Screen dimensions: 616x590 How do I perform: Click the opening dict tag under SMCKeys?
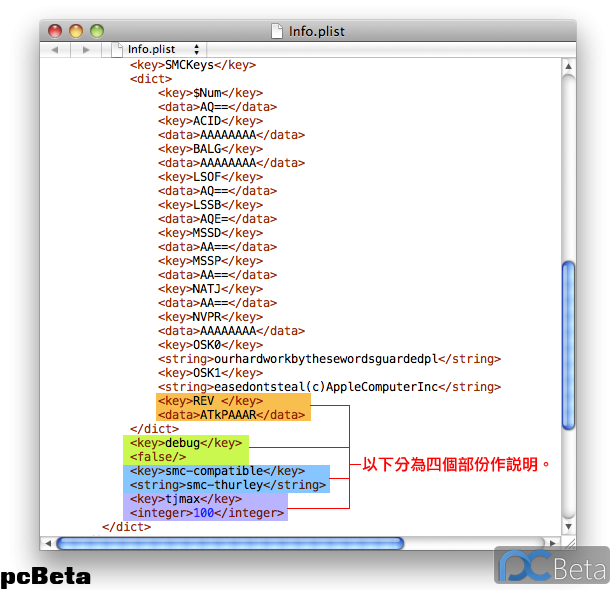(151, 79)
